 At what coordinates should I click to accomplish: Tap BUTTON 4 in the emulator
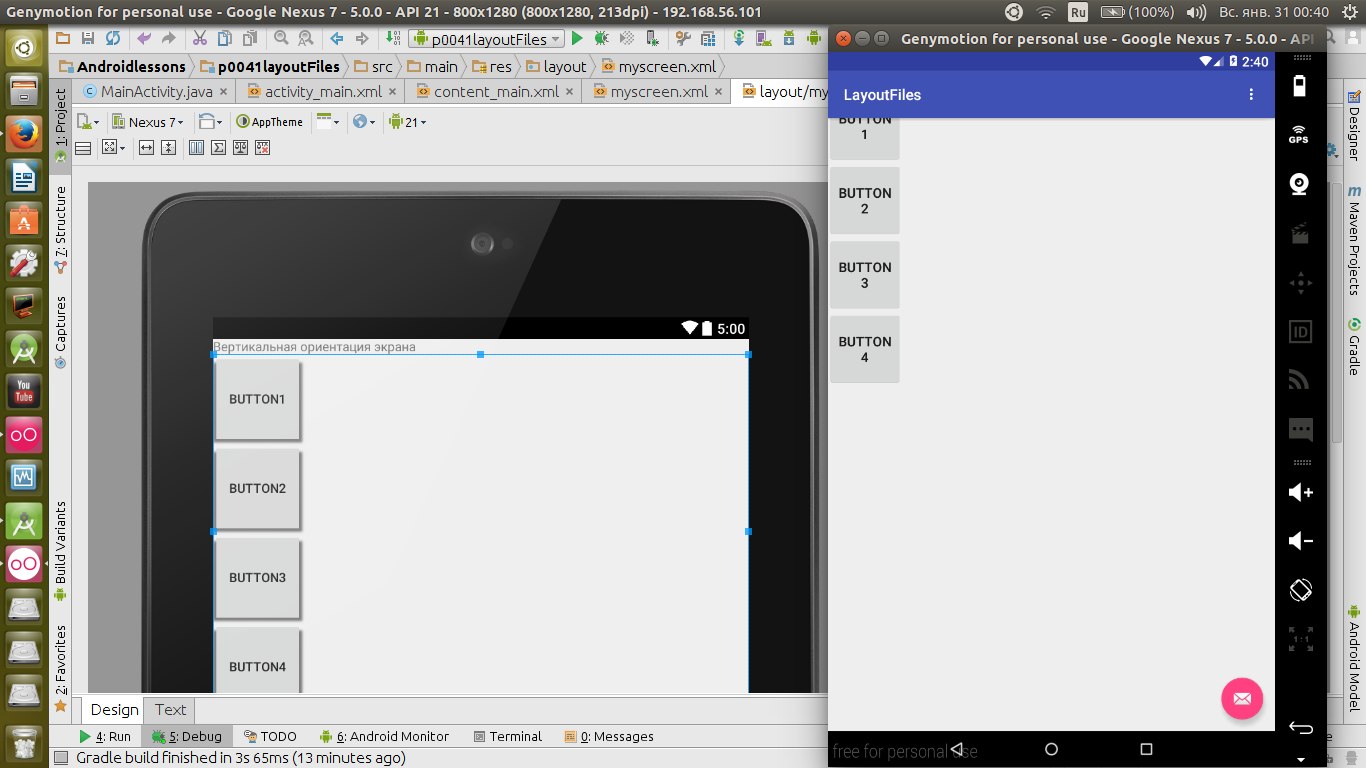click(865, 349)
